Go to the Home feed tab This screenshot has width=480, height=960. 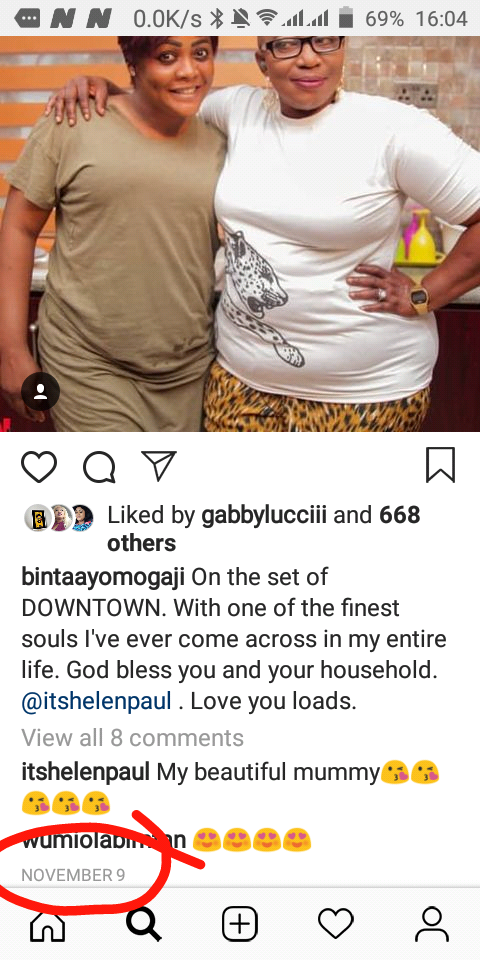(48, 924)
